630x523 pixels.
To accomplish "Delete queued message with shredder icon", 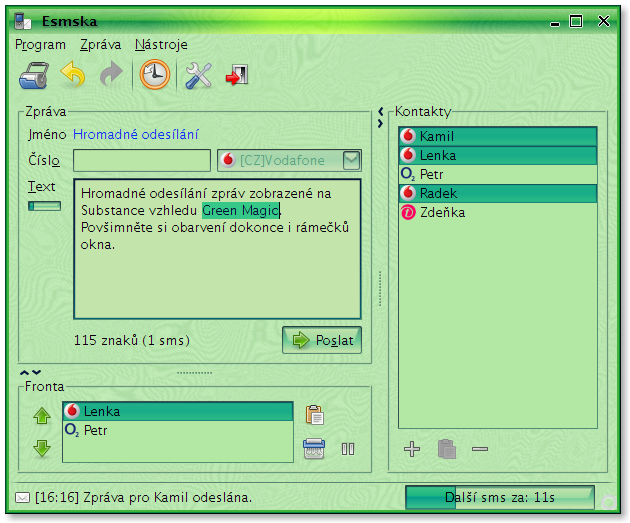I will (x=314, y=449).
